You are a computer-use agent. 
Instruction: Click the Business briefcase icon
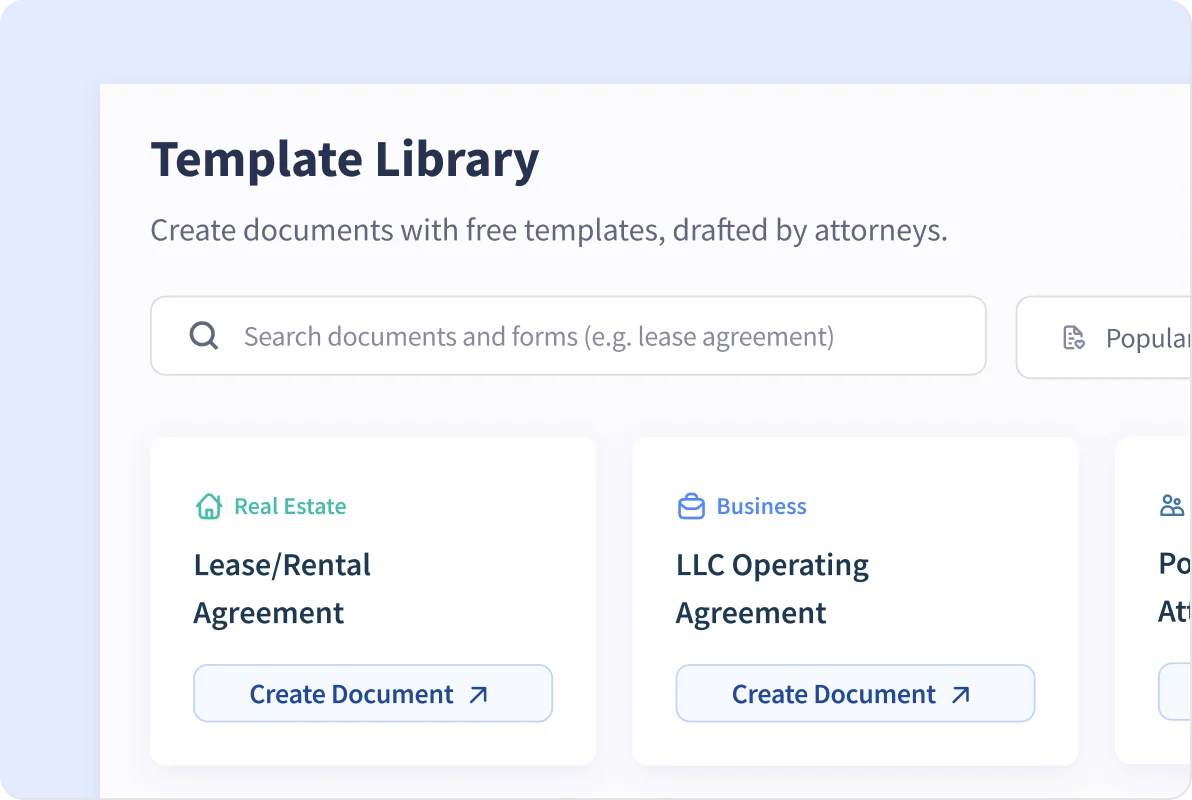(691, 507)
